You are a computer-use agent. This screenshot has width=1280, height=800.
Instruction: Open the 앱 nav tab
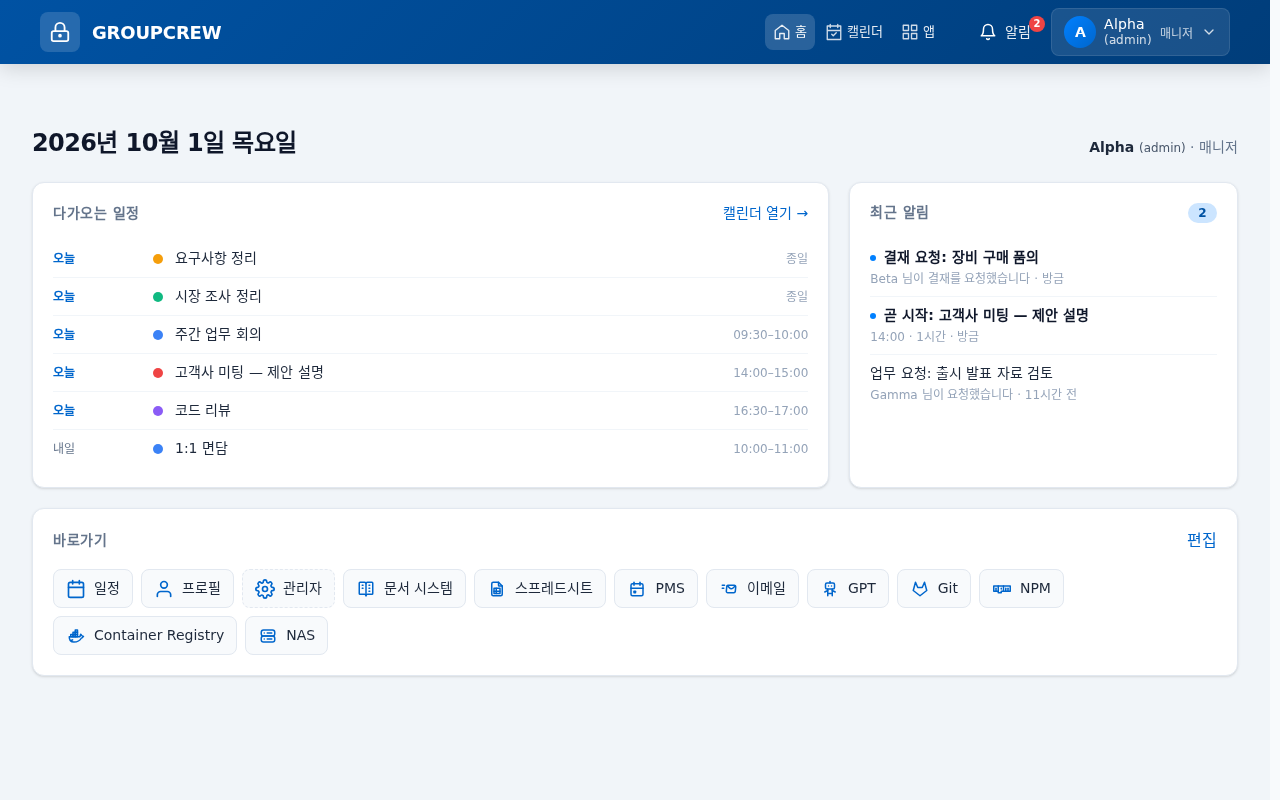tap(918, 32)
